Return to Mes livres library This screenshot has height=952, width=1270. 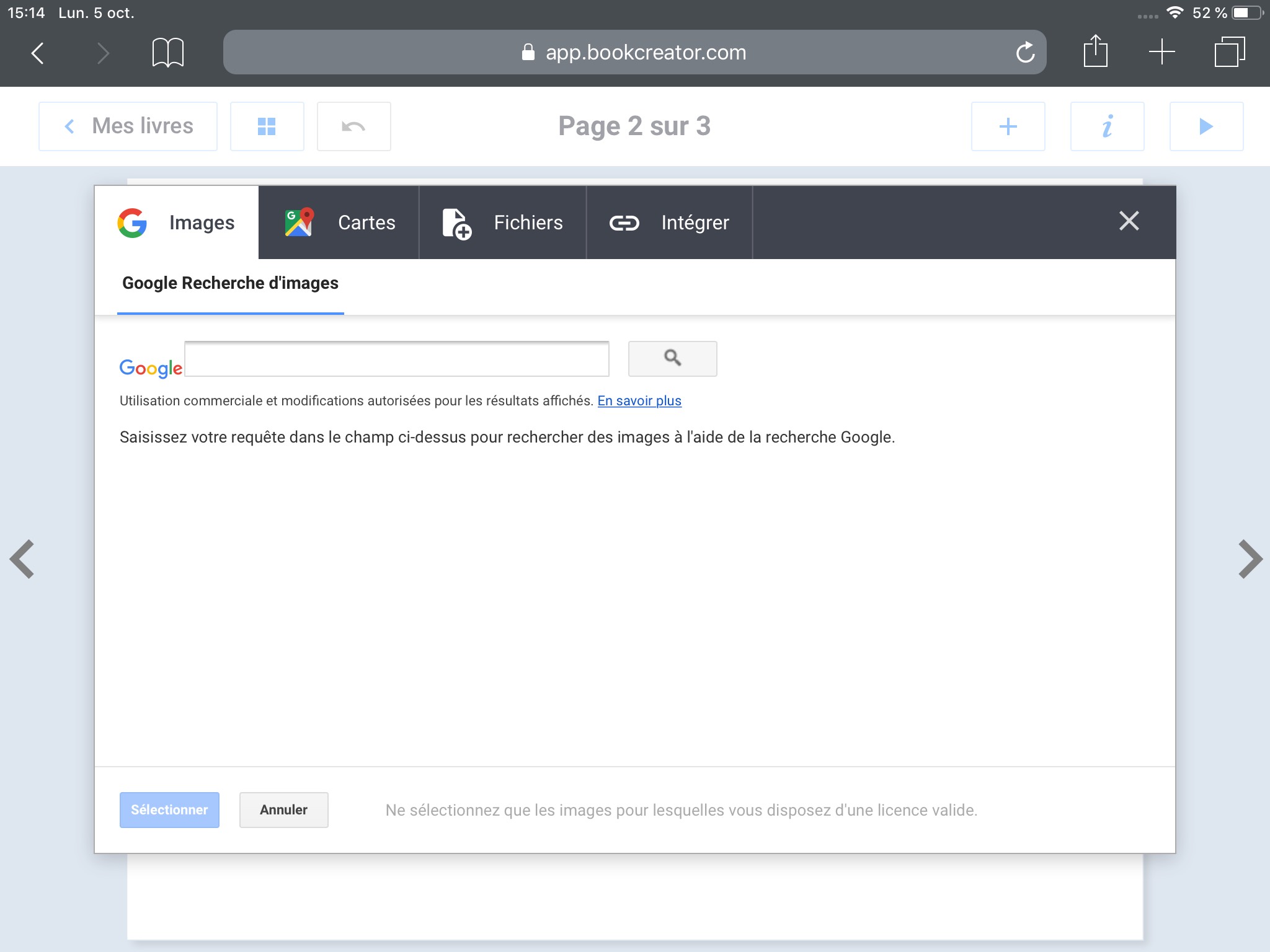[128, 126]
